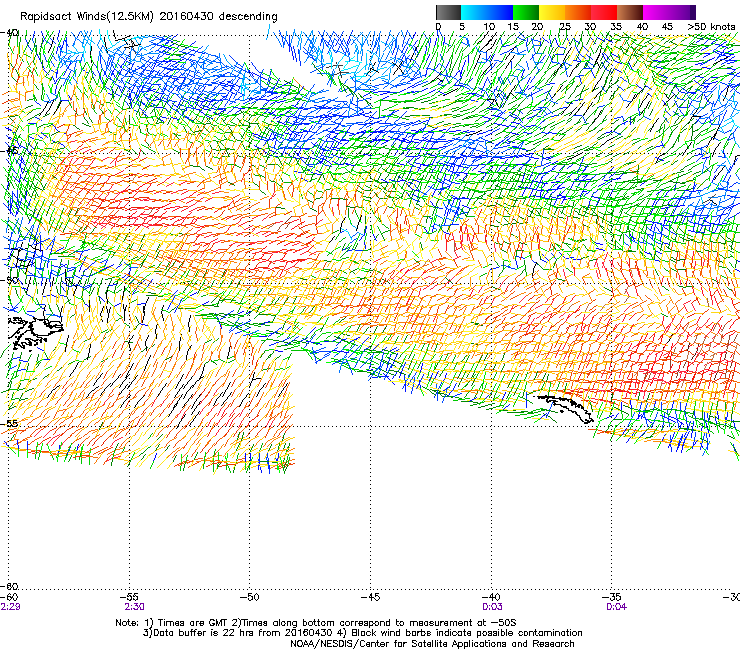Viewport: 740px width, 650px height.
Task: Click the purple 45-50 knots legend swatch
Action: coord(682,12)
